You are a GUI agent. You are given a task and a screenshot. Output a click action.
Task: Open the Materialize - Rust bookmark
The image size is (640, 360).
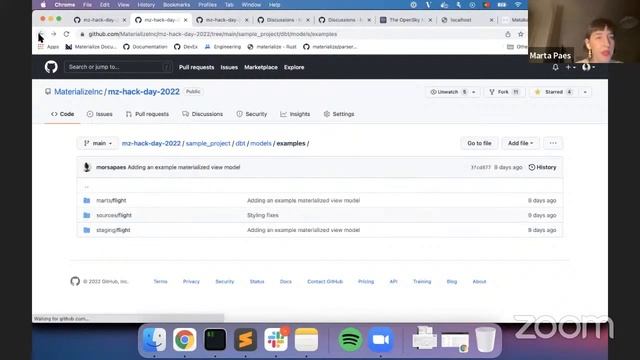pos(271,47)
